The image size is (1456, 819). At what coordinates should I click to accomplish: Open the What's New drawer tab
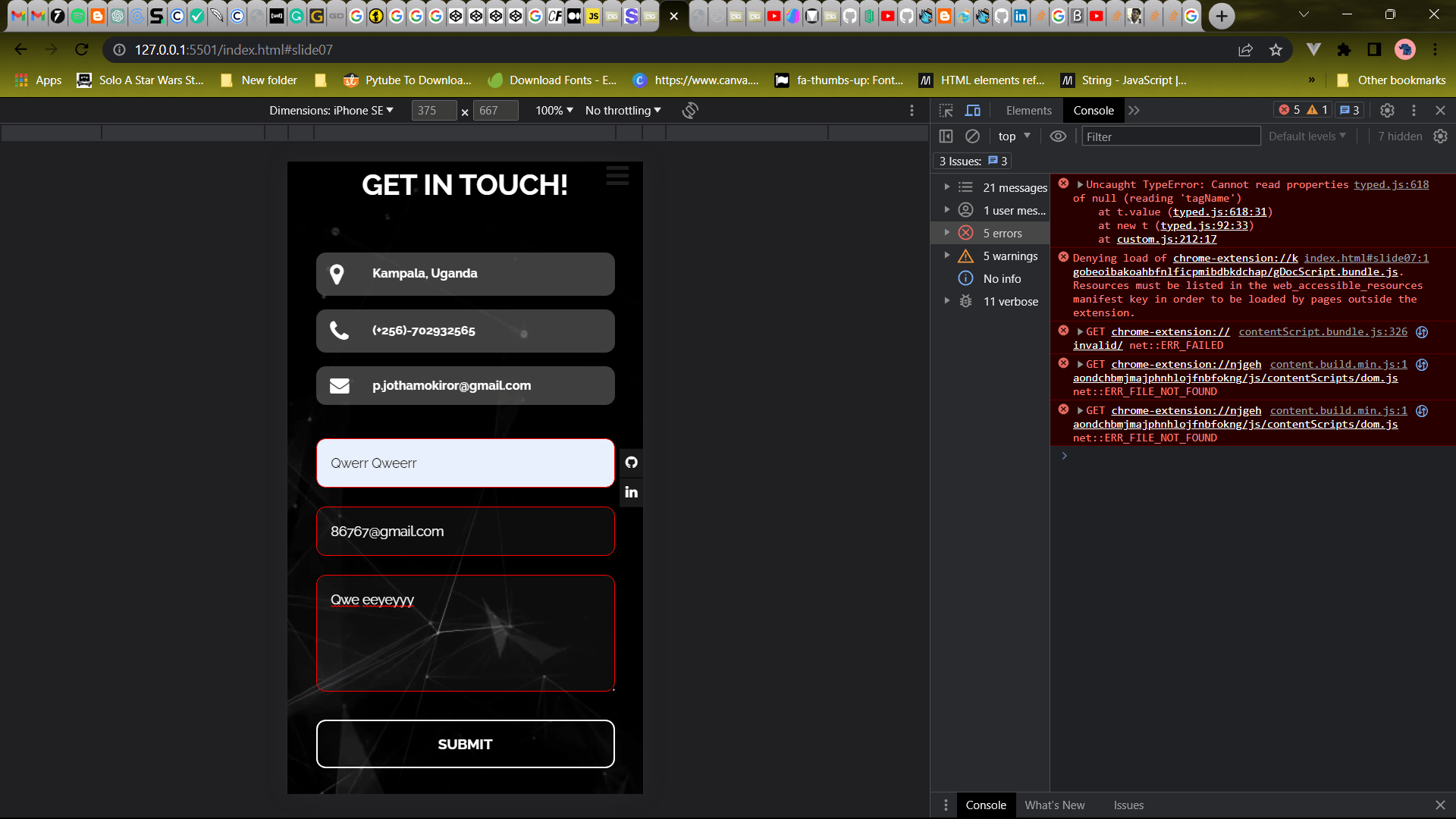pyautogui.click(x=1054, y=805)
